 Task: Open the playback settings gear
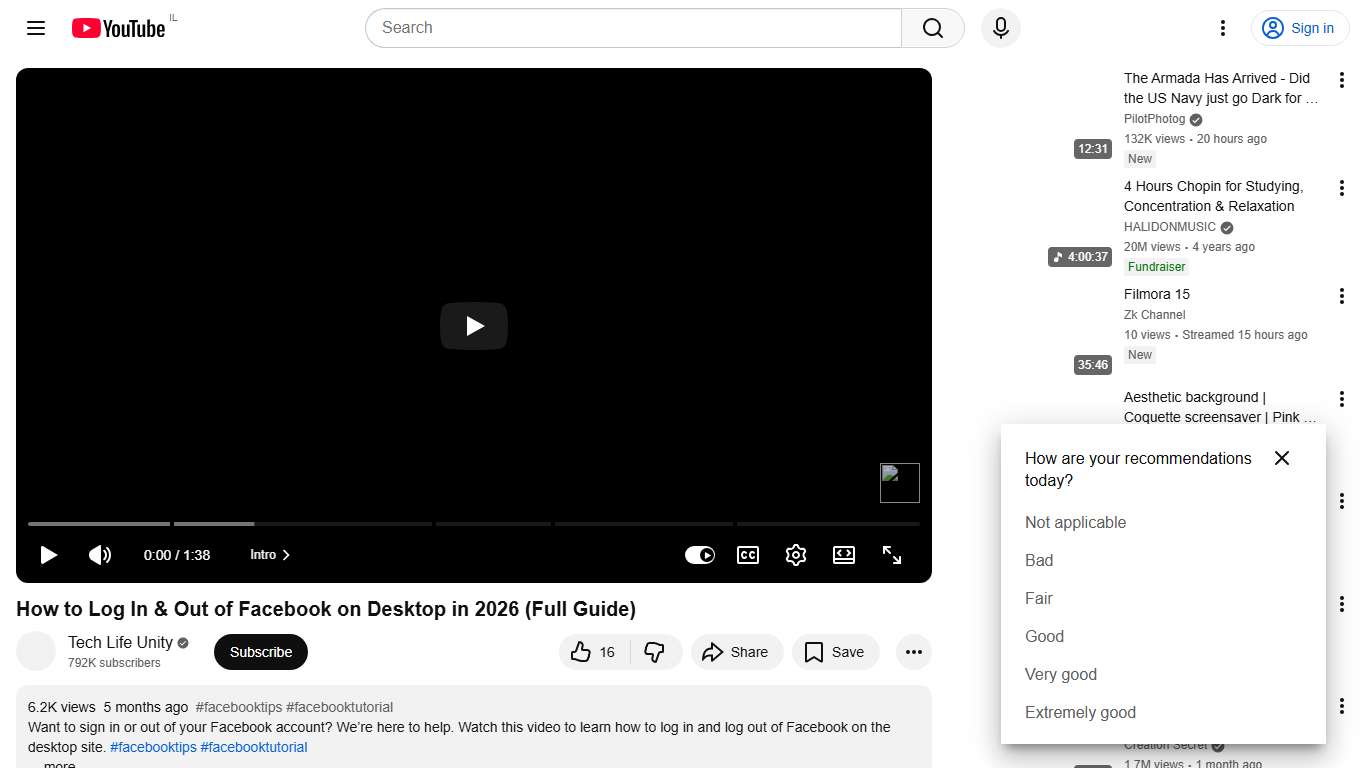[x=796, y=555]
